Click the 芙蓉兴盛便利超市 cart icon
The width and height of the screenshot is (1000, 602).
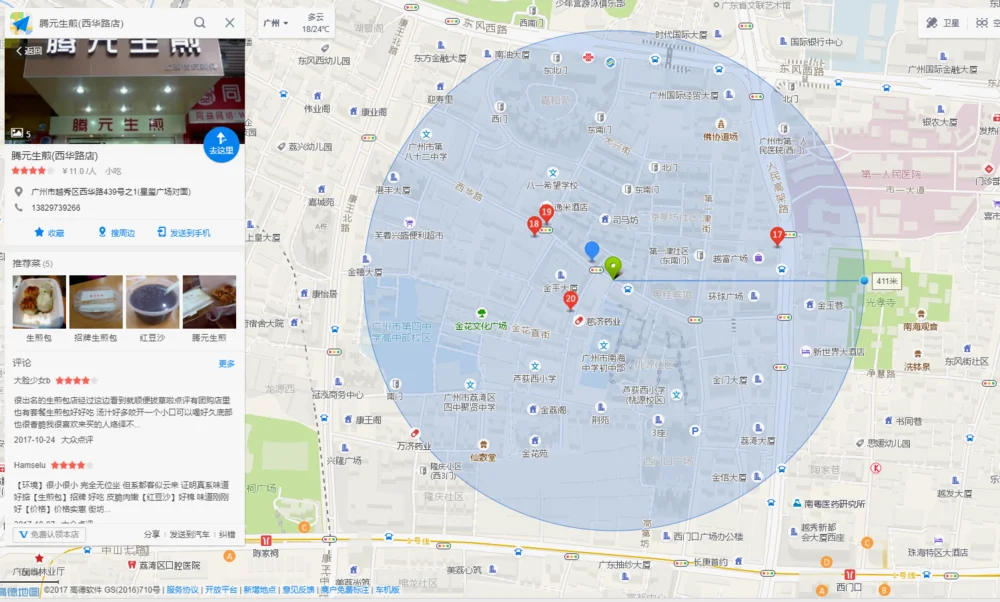(x=409, y=223)
